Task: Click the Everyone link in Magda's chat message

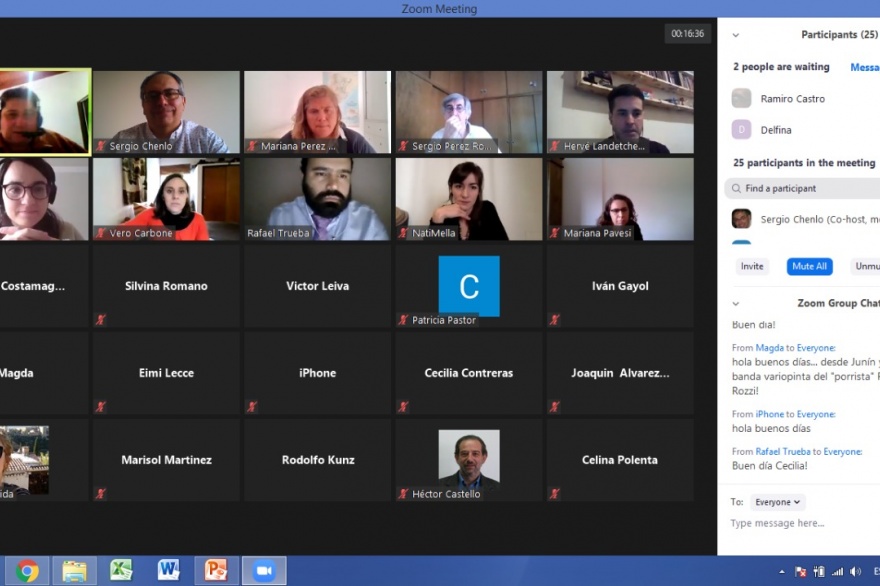Action: [x=816, y=348]
